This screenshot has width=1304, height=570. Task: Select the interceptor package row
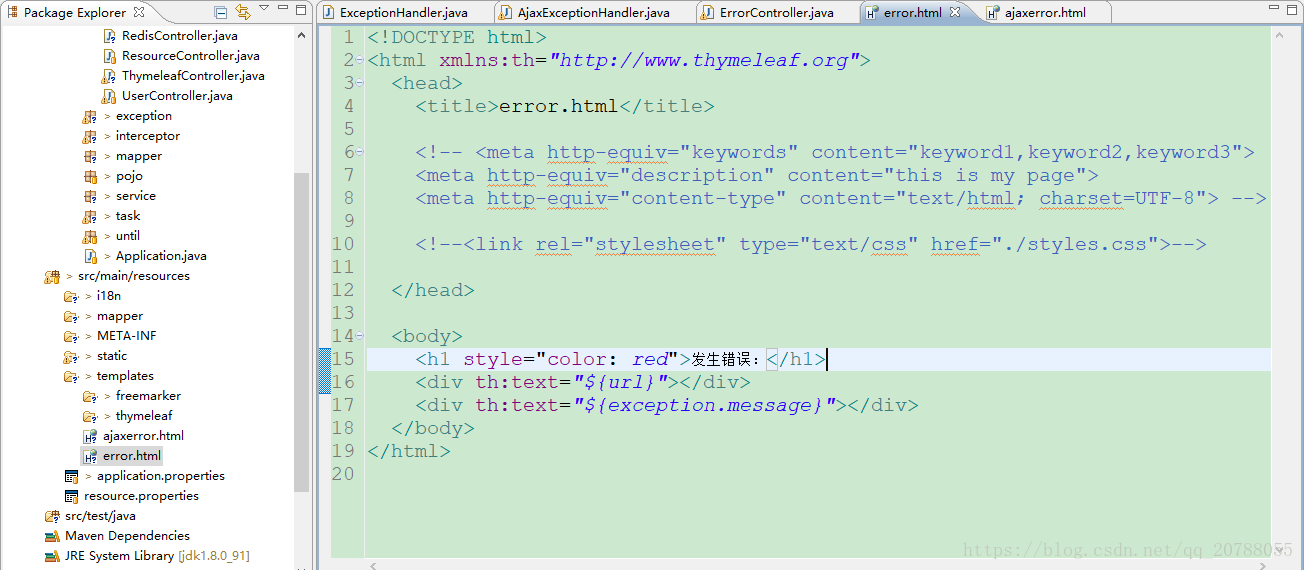148,136
